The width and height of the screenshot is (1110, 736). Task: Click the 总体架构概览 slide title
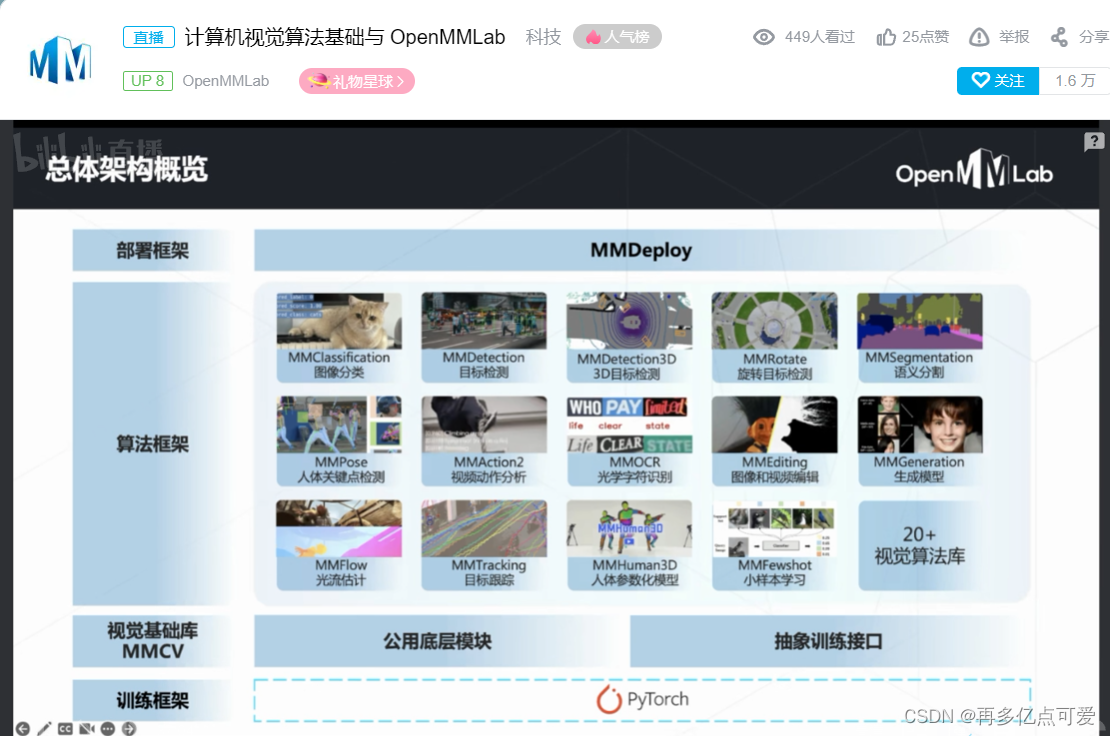coord(126,169)
